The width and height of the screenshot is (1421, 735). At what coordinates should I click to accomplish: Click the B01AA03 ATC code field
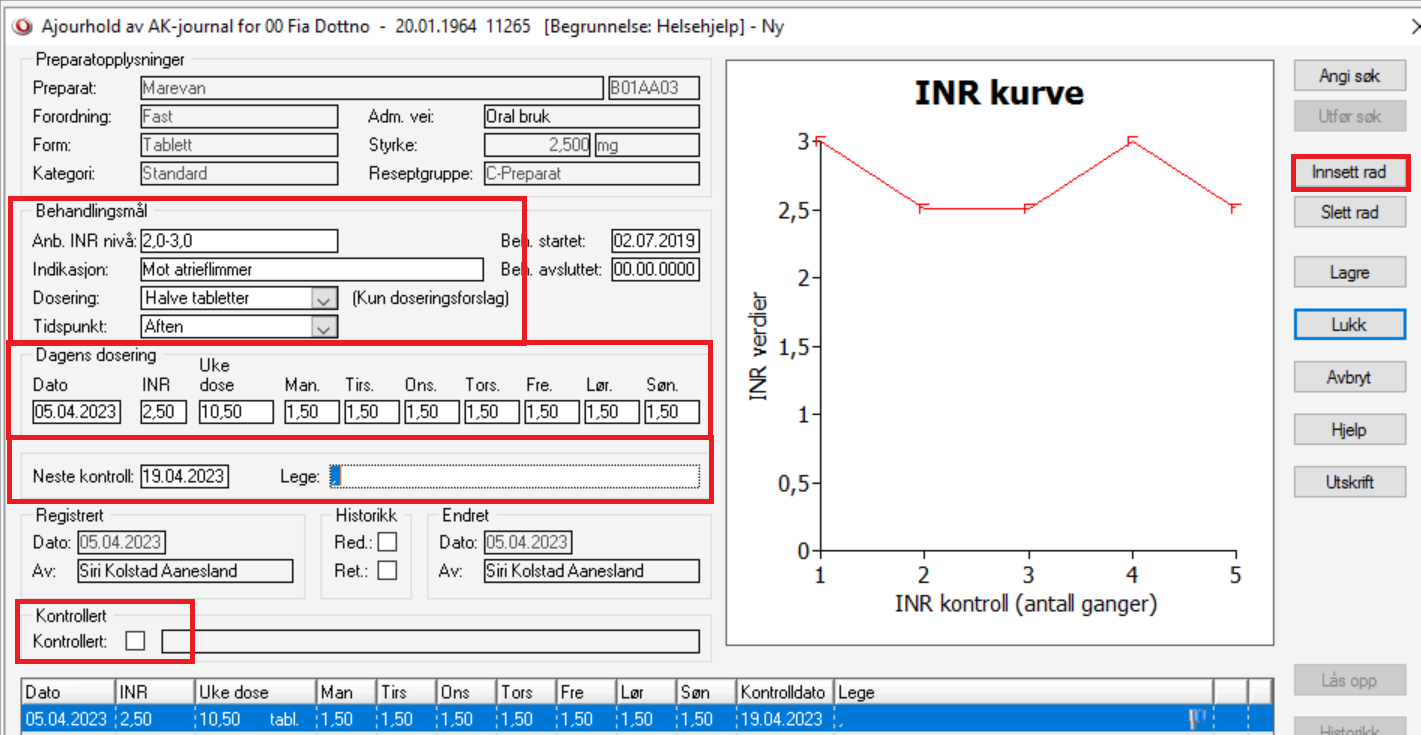[x=654, y=88]
